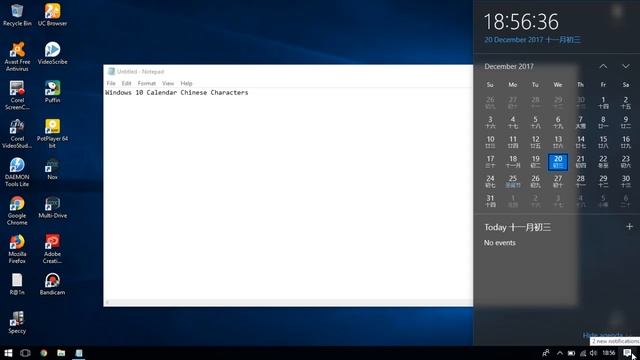
Task: Select the R@1n file on desktop
Action: point(17,284)
